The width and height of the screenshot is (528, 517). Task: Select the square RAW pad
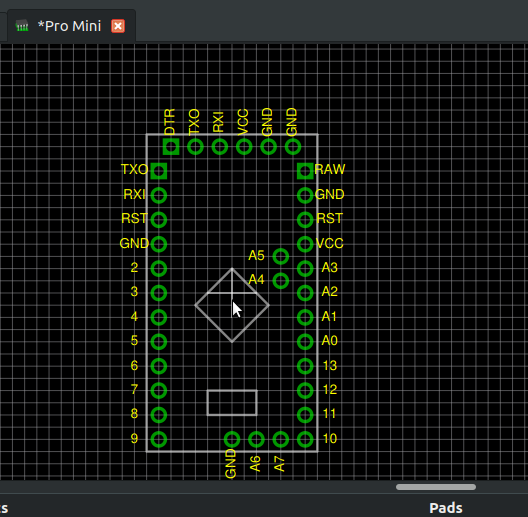(305, 171)
